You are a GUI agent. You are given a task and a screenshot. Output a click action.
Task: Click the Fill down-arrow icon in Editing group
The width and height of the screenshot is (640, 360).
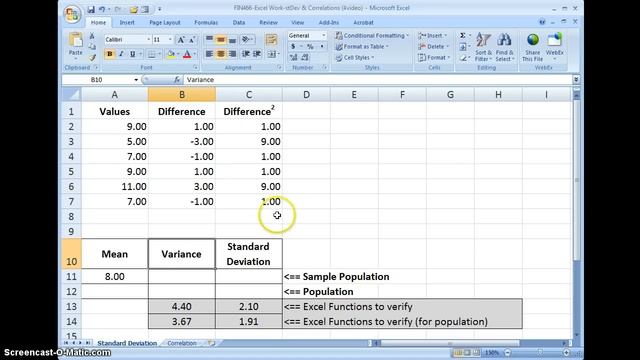tap(462, 47)
